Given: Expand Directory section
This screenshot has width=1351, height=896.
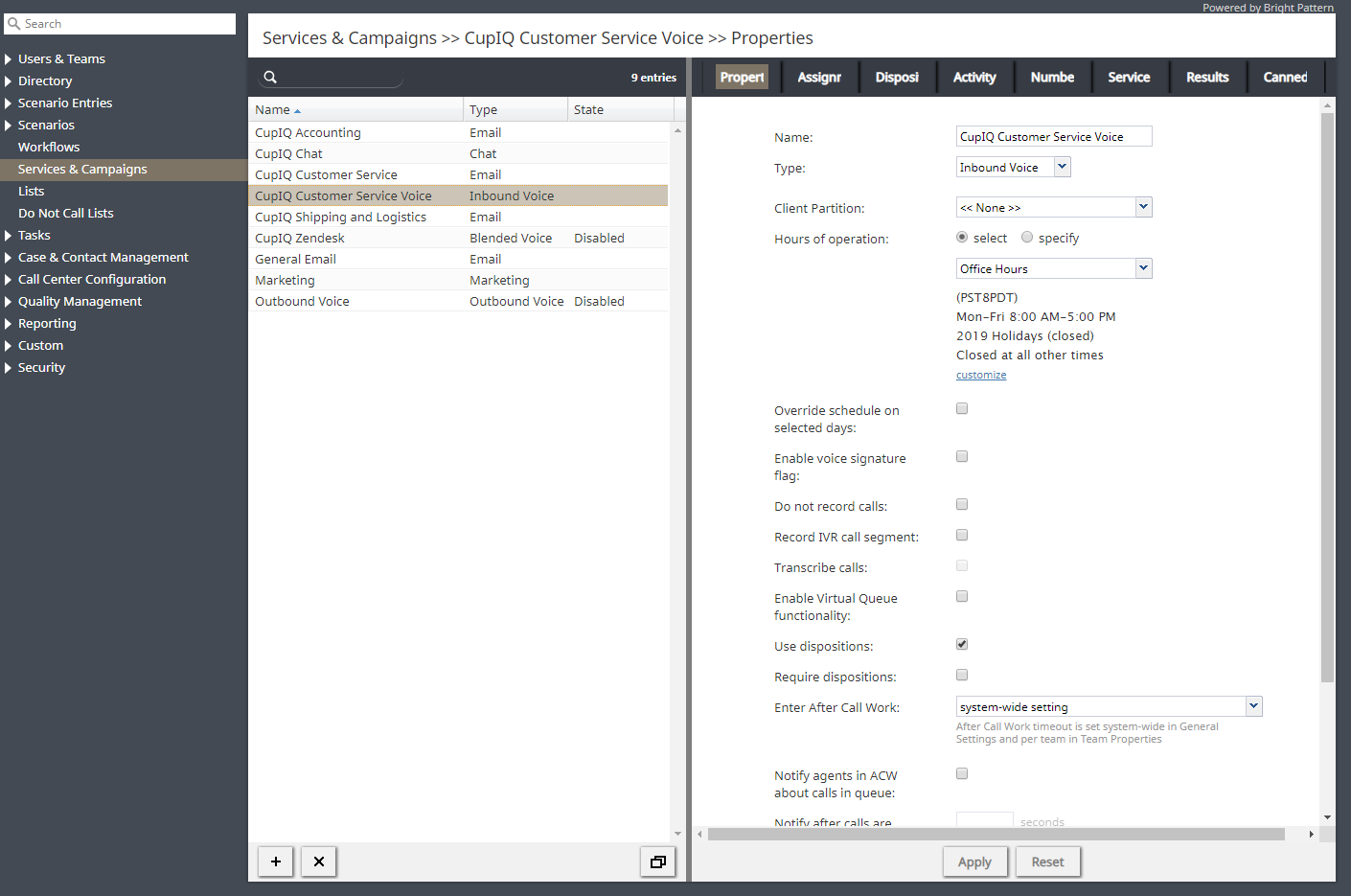Looking at the screenshot, I should point(9,81).
